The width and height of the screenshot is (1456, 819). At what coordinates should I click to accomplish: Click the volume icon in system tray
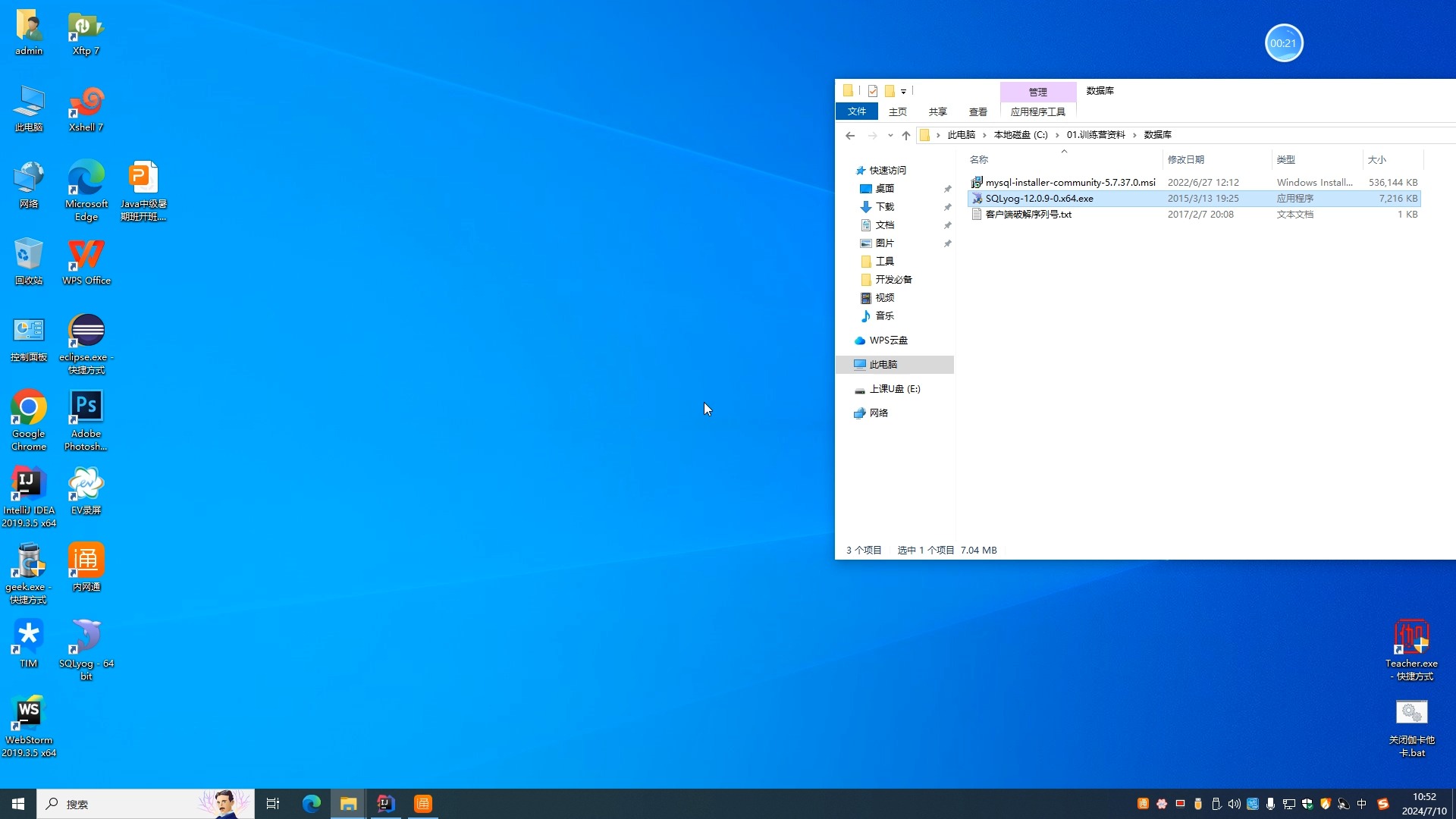coord(1234,804)
